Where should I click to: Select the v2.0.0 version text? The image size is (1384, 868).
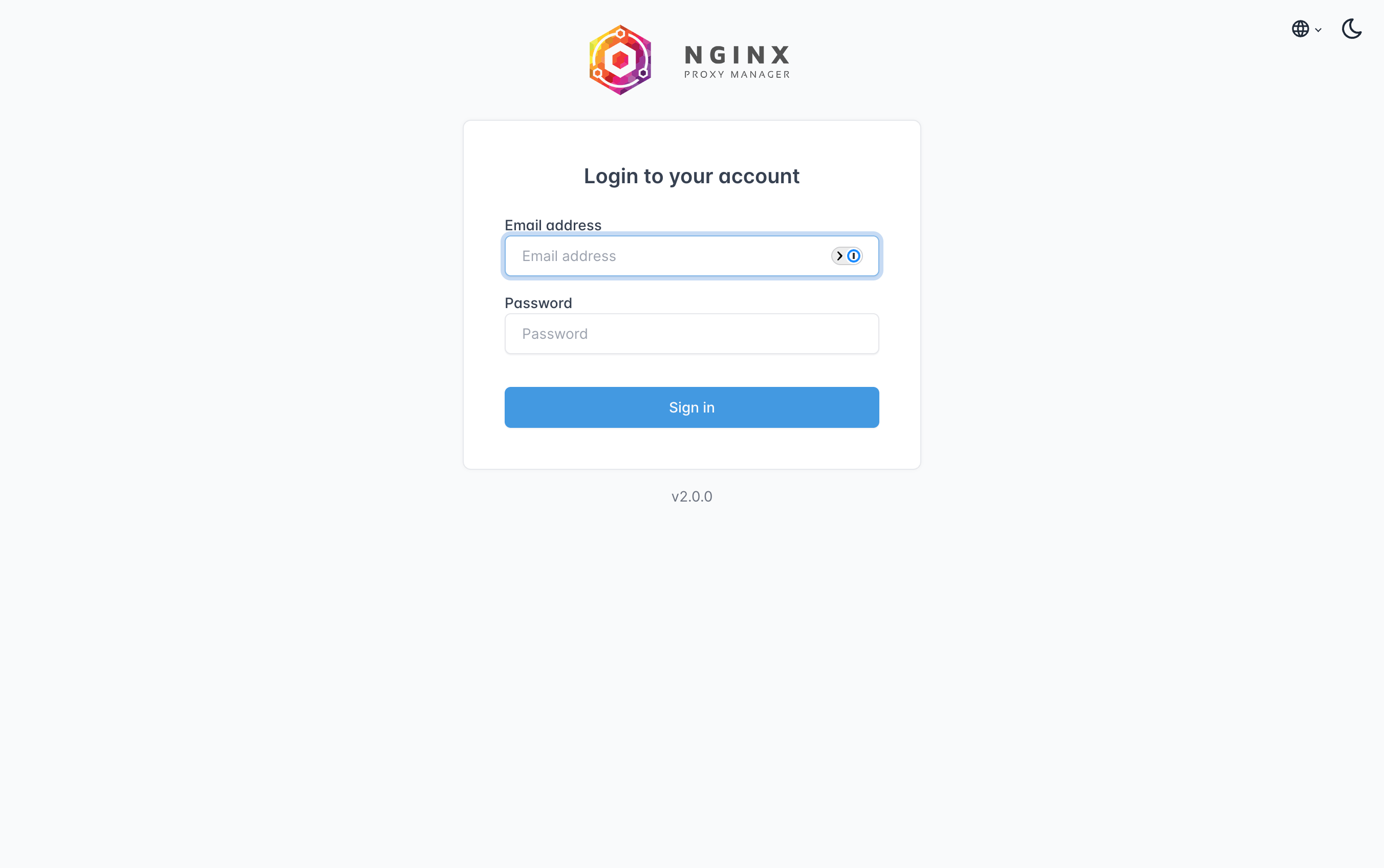[691, 496]
